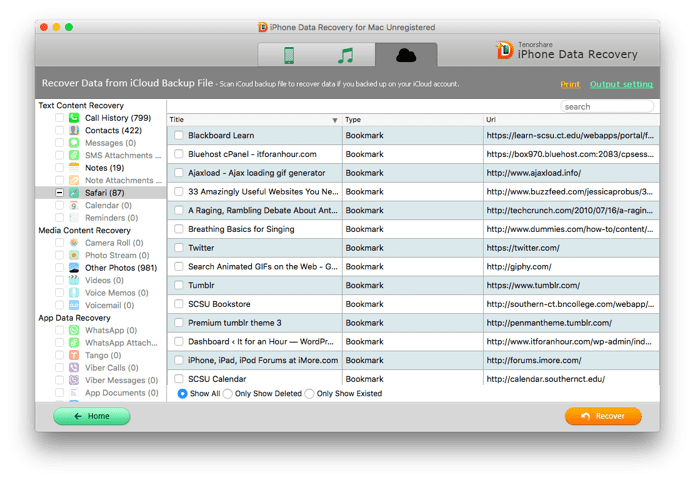Screen dimensions: 695x482
Task: Click the Title column sort arrow
Action: coord(335,120)
